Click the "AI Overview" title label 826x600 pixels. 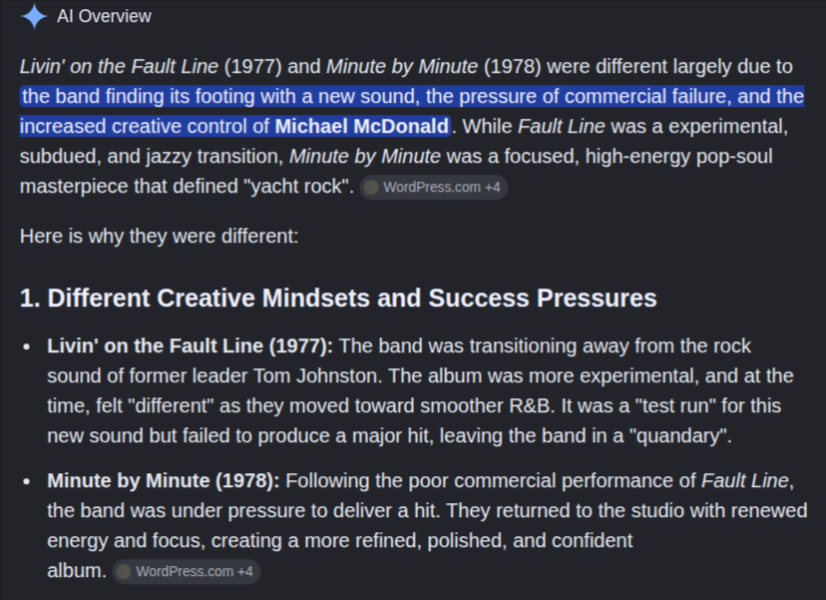coord(104,16)
